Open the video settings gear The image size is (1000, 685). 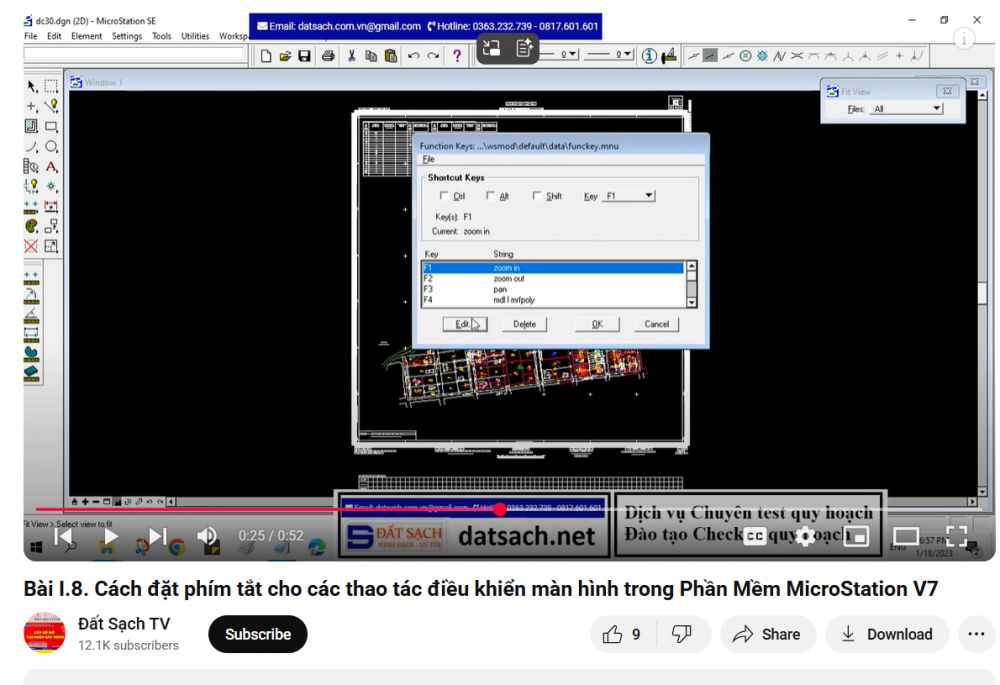pyautogui.click(x=805, y=537)
